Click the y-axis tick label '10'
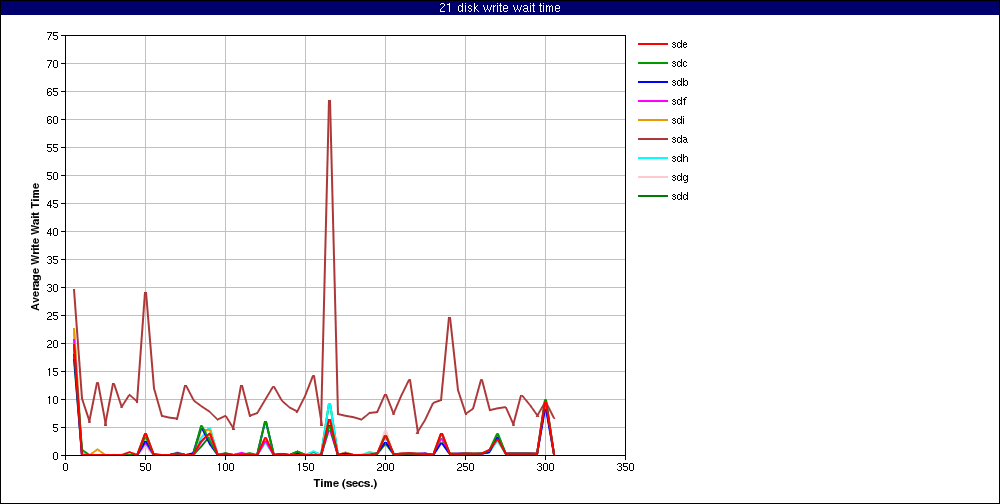This screenshot has height=504, width=1000. tap(53, 399)
